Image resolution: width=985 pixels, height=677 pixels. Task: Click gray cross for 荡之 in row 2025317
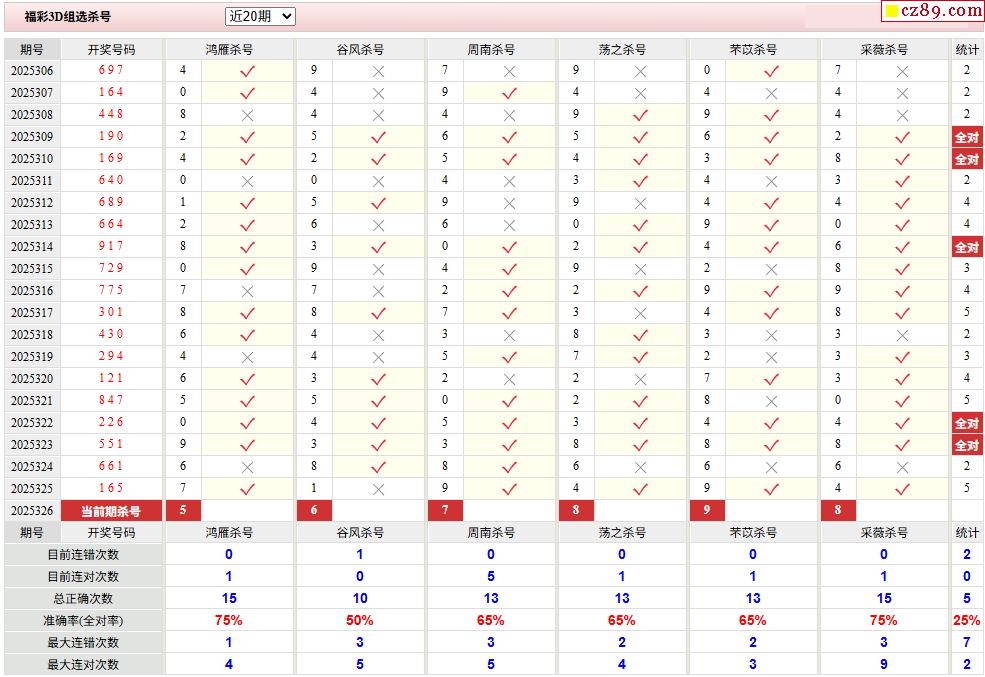point(640,313)
